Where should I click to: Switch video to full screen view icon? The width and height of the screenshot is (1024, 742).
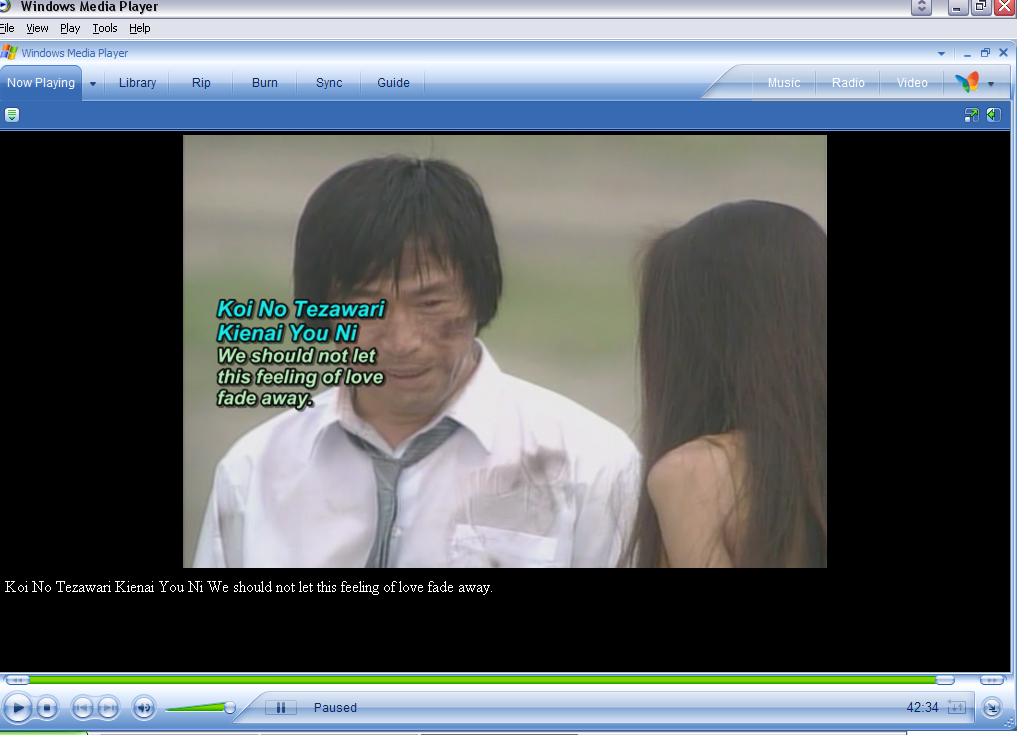pyautogui.click(x=972, y=115)
